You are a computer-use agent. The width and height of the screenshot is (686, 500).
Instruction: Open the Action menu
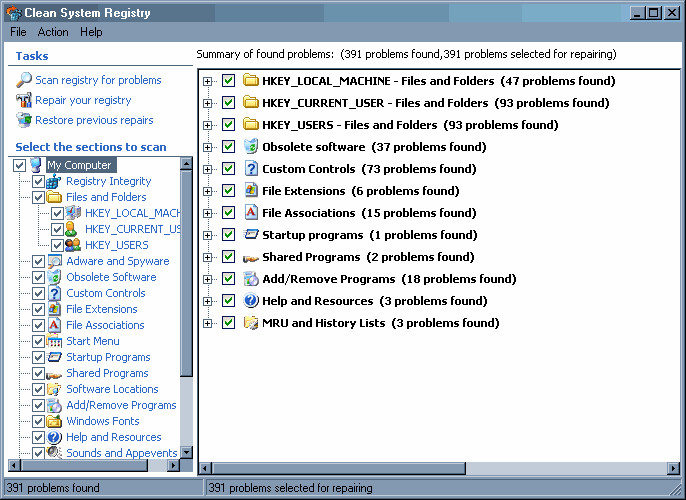[x=53, y=32]
